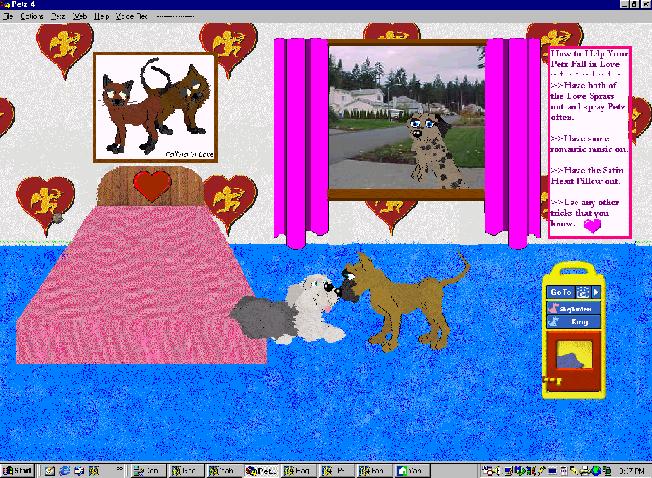The height and width of the screenshot is (478, 652).
Task: Click the Go To button on carrying case
Action: (560, 293)
